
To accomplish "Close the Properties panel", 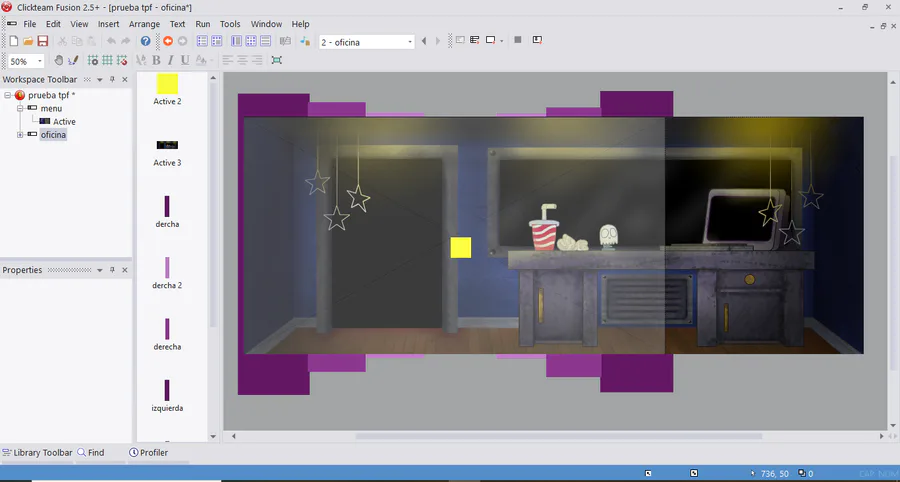I will (125, 270).
